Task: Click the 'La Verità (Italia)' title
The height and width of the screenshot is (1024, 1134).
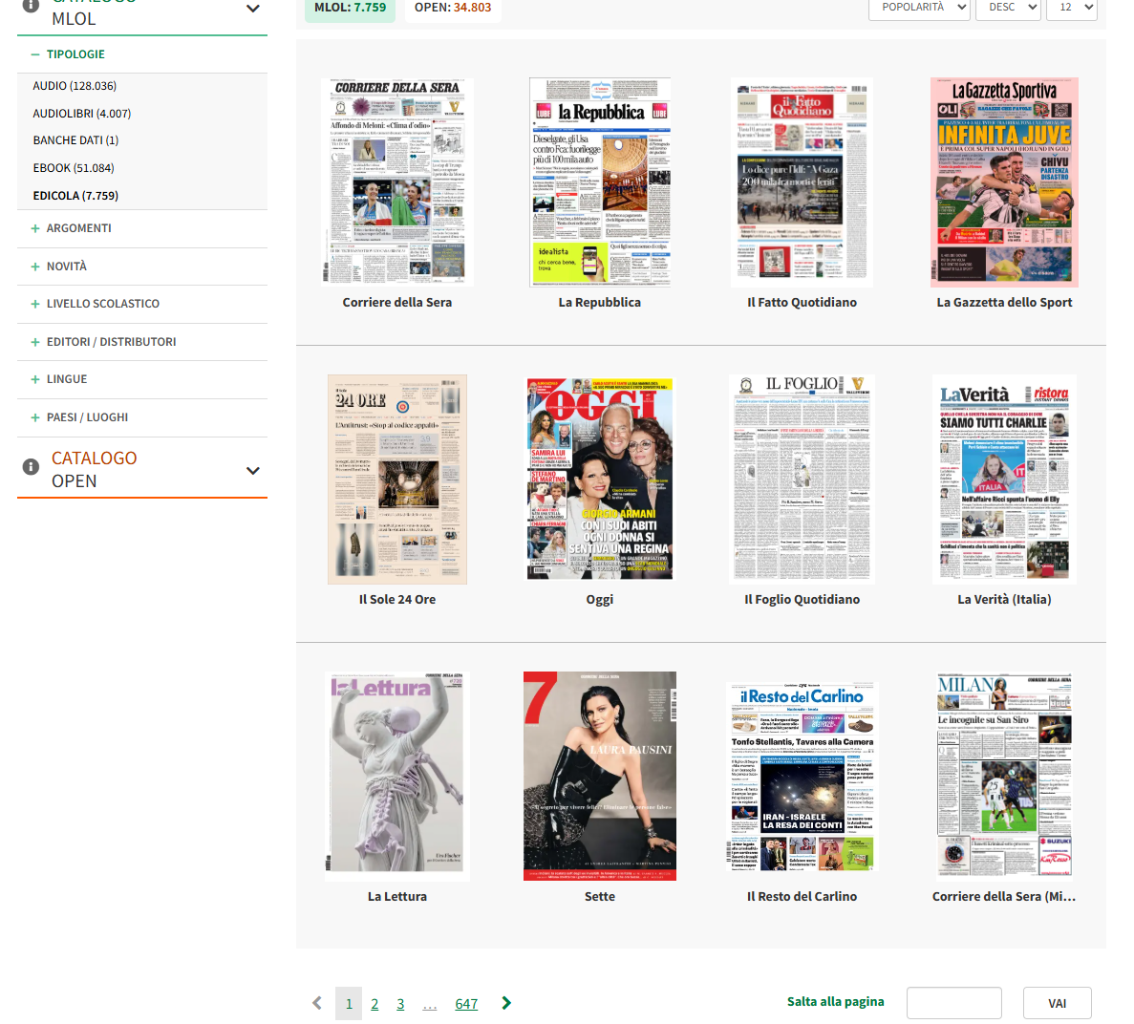Action: pyautogui.click(x=1005, y=600)
